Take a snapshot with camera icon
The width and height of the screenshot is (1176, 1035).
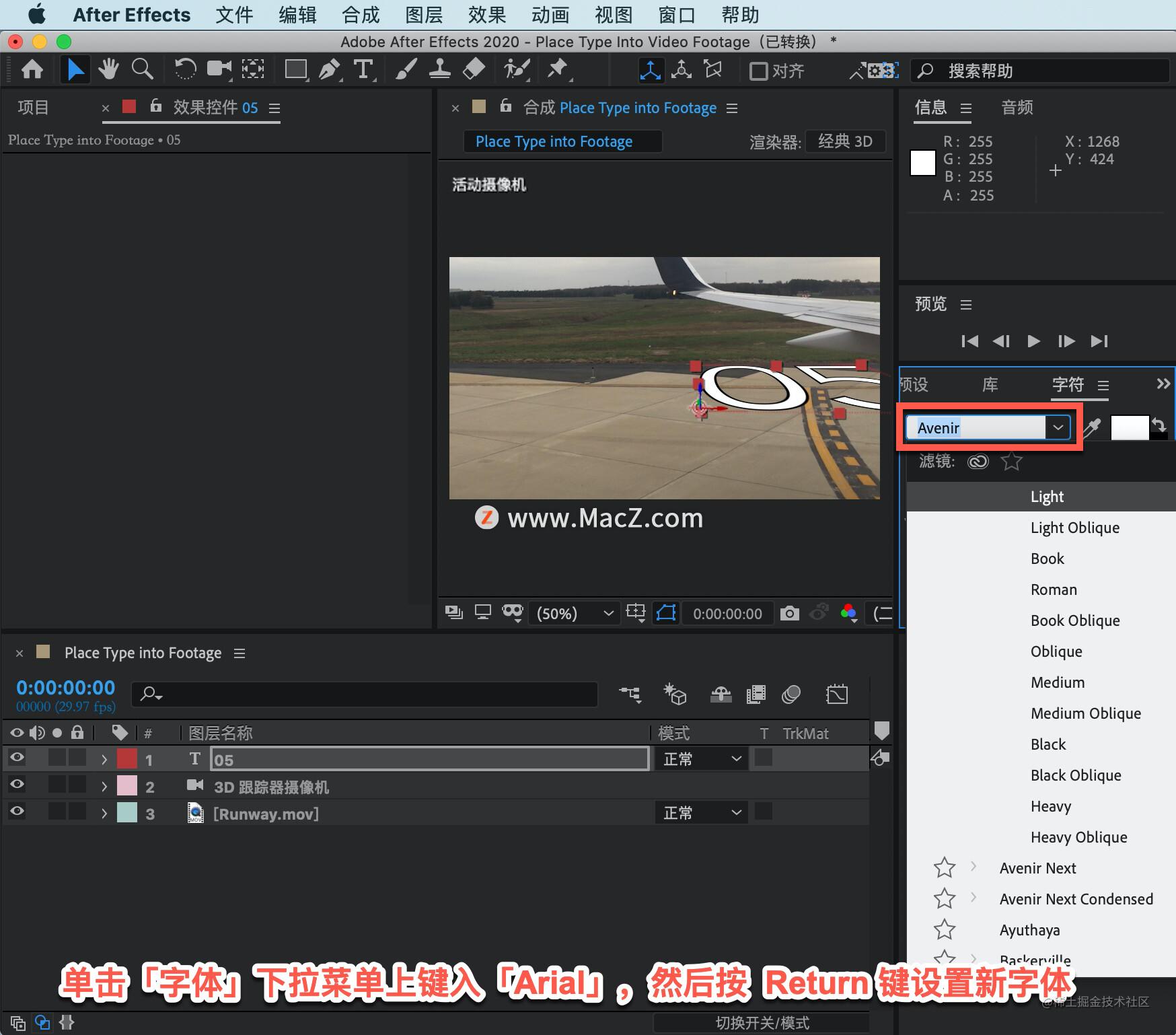(x=790, y=613)
